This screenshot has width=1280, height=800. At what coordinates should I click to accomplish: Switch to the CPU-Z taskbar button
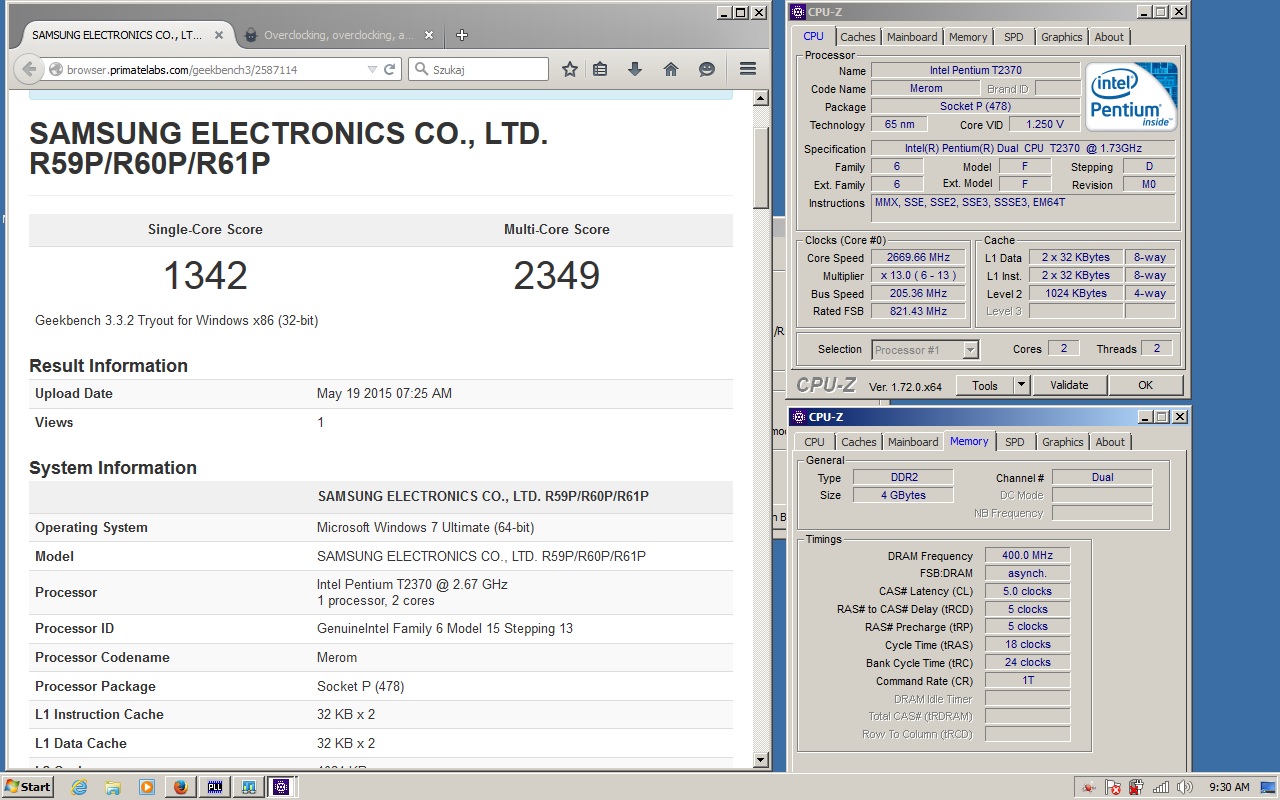click(x=281, y=787)
